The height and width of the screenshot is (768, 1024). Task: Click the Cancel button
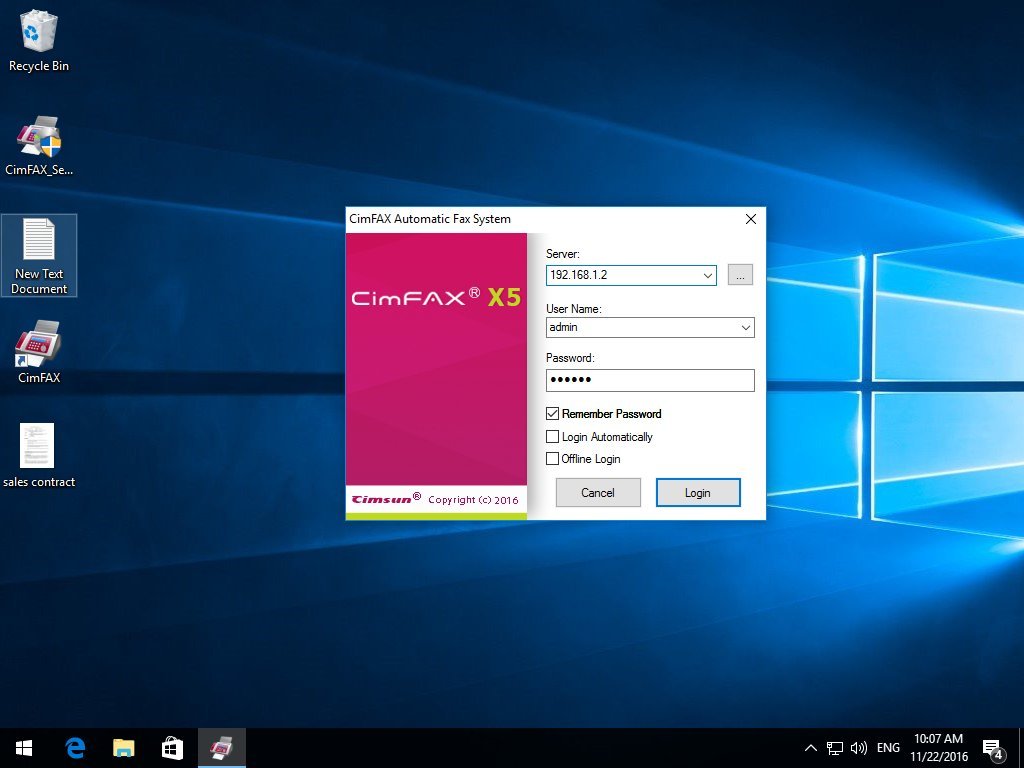pos(598,492)
